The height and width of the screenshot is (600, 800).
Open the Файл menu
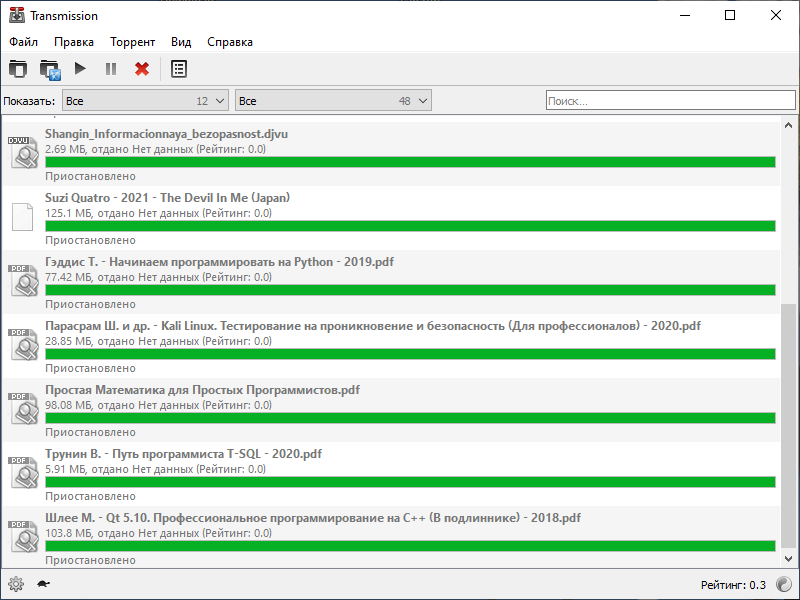tap(23, 42)
